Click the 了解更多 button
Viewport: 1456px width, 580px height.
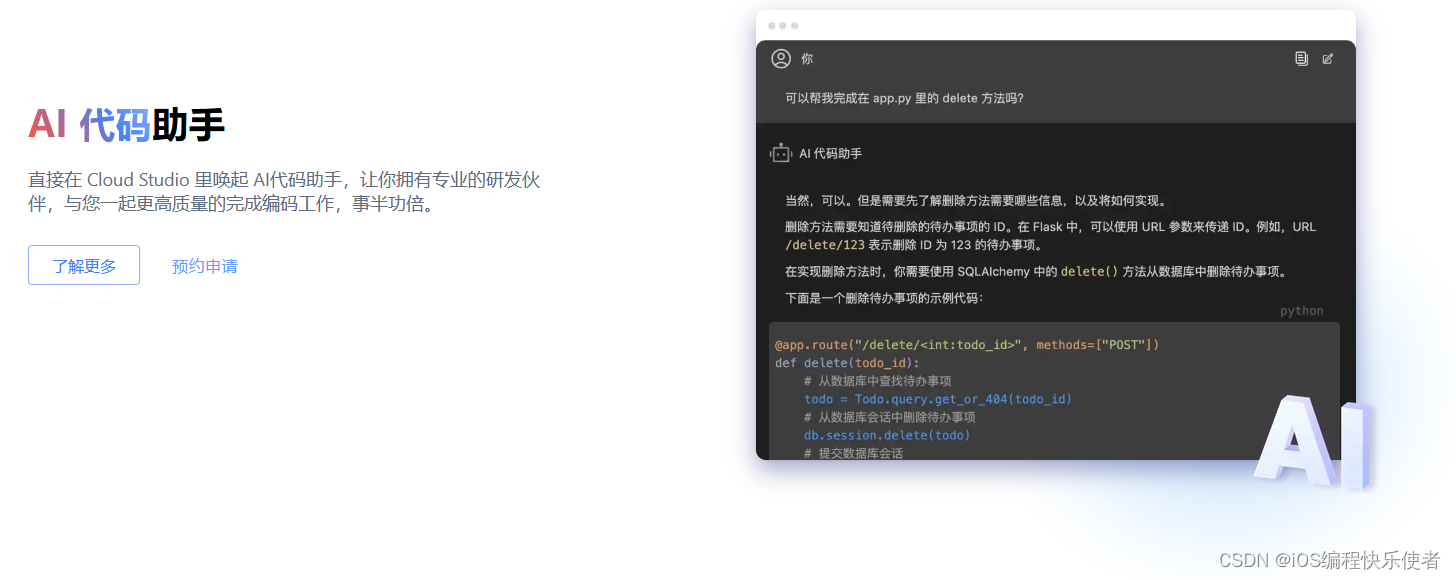[x=84, y=265]
